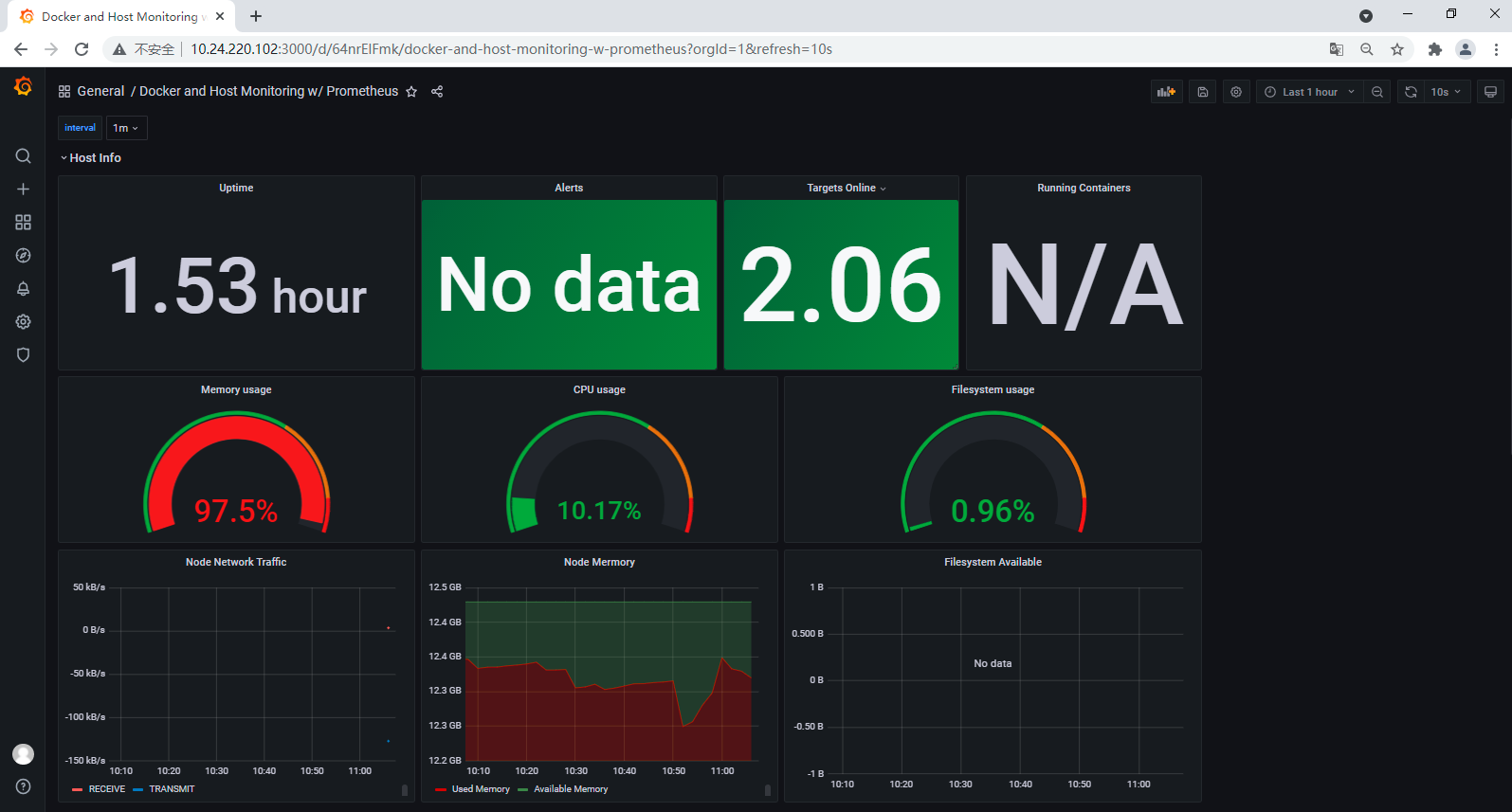Open dashboard settings gear
This screenshot has width=1512, height=812.
coord(1236,92)
